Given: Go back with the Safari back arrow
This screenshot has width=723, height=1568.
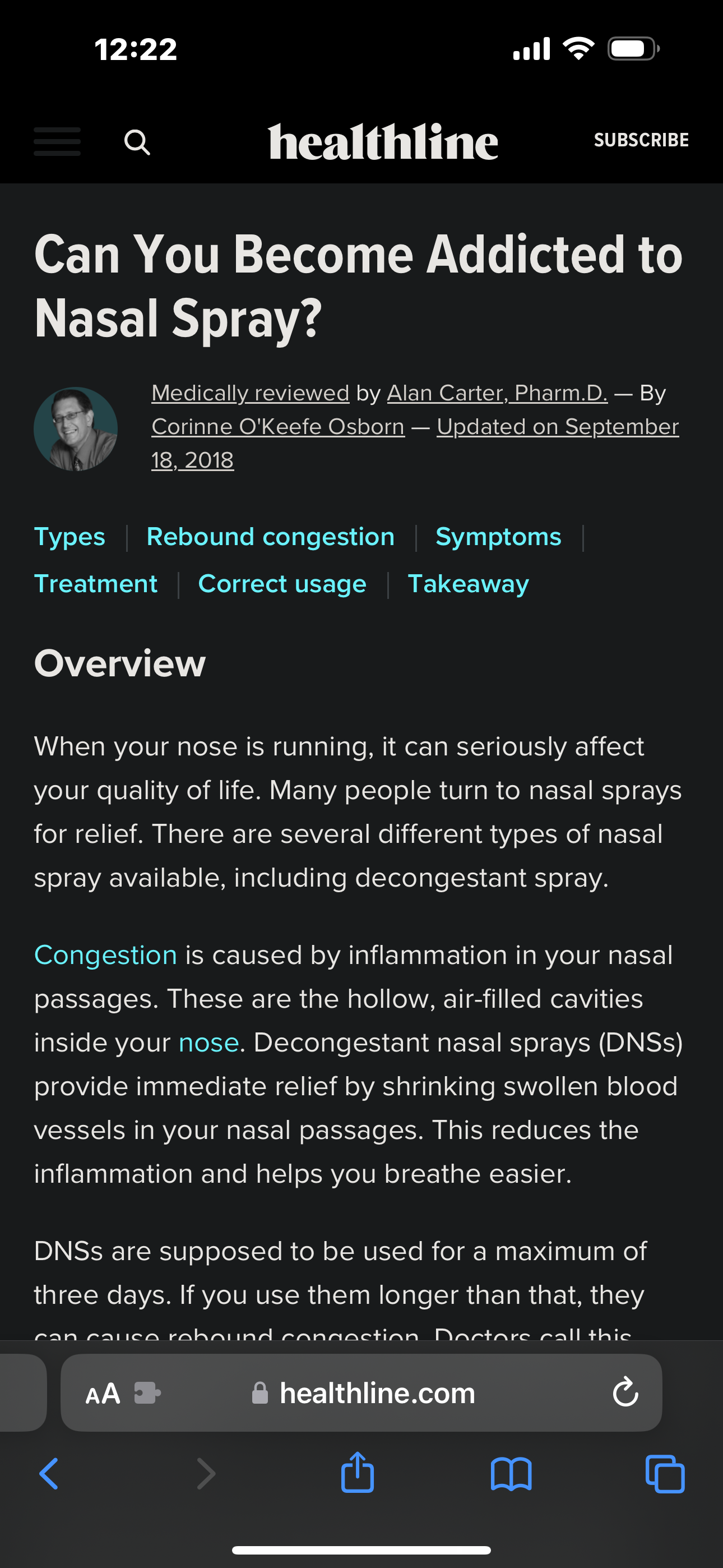Looking at the screenshot, I should click(49, 1474).
